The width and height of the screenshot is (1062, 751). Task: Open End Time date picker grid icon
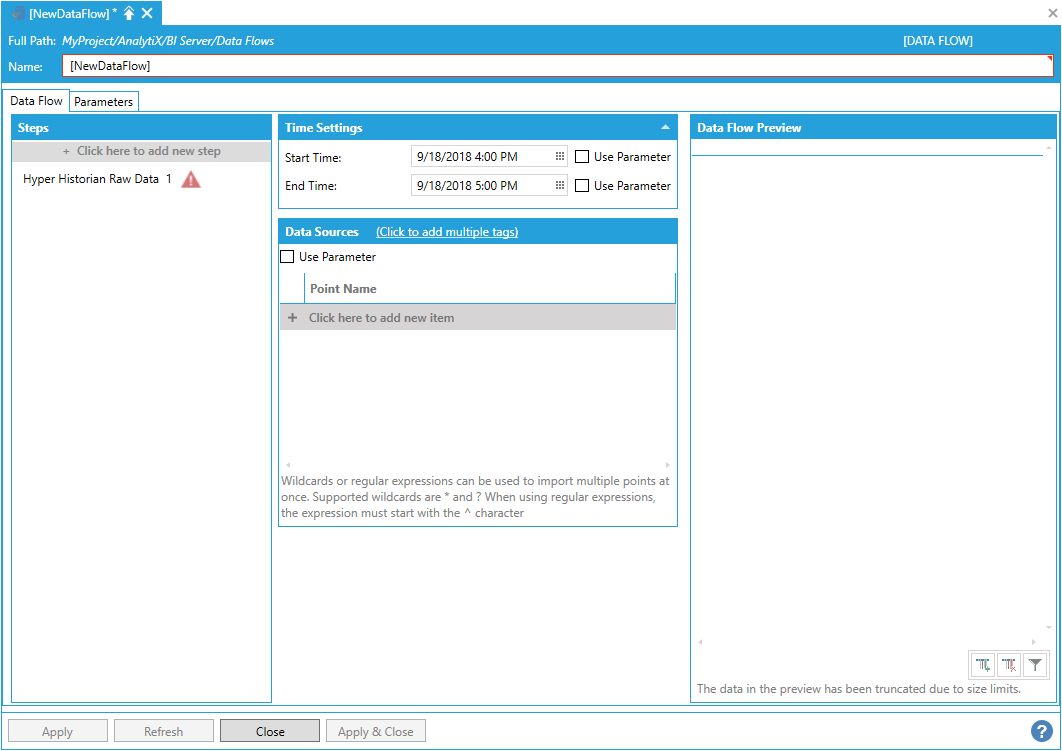tap(560, 186)
